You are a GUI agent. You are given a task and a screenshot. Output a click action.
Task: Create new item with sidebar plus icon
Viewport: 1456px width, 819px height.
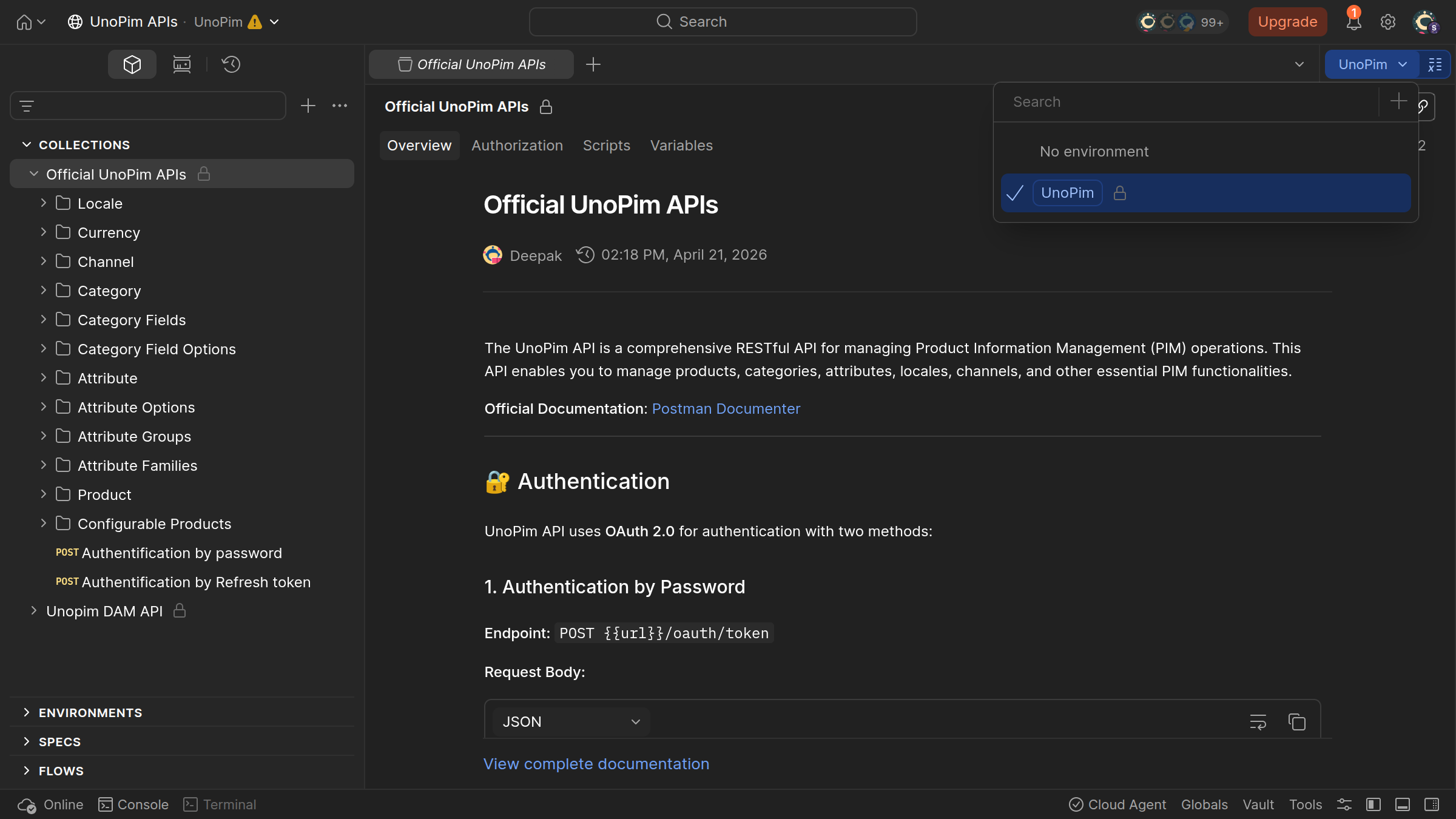click(308, 106)
